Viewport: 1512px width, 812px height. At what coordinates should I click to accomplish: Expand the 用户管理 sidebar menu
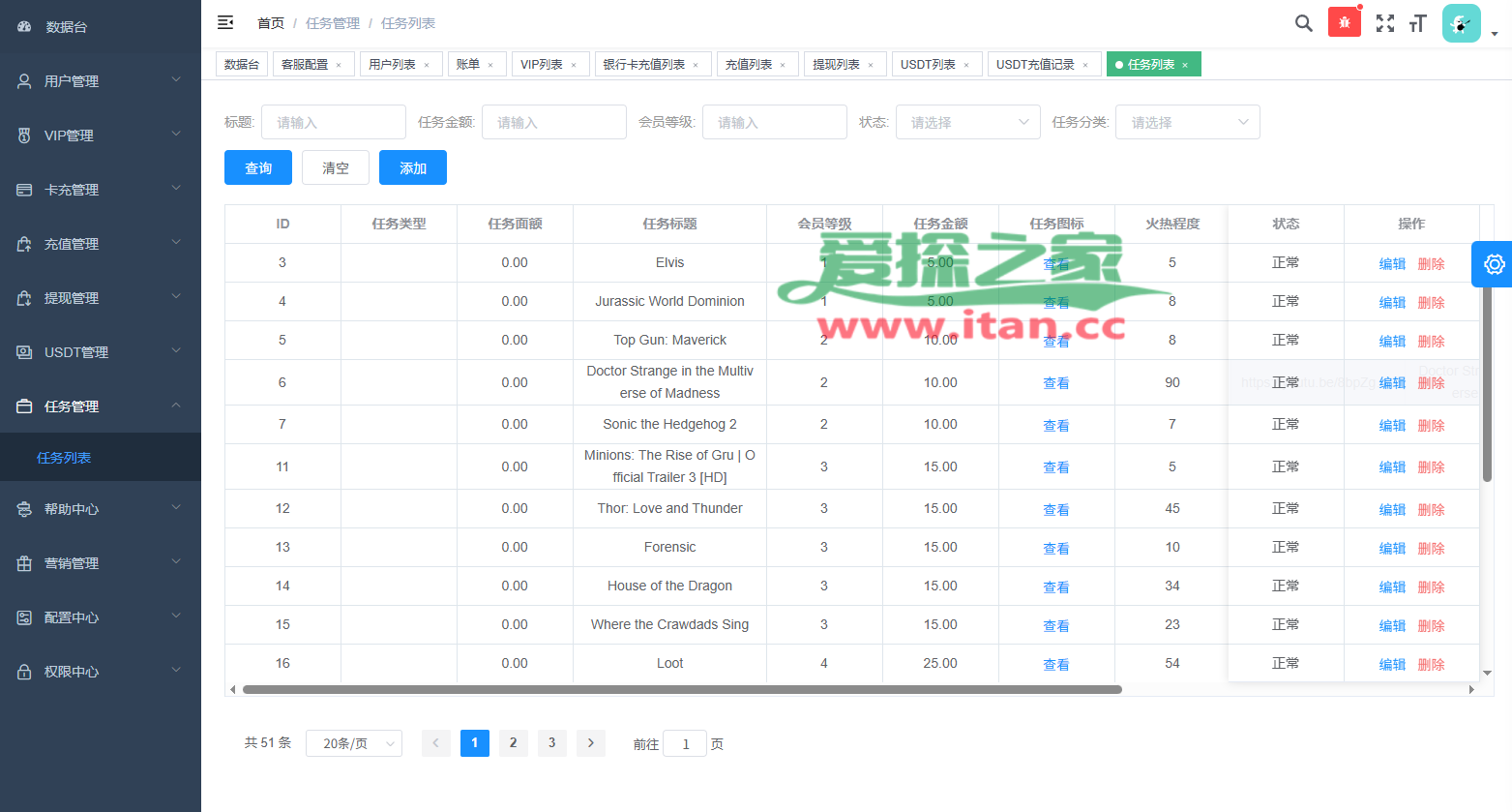point(101,81)
